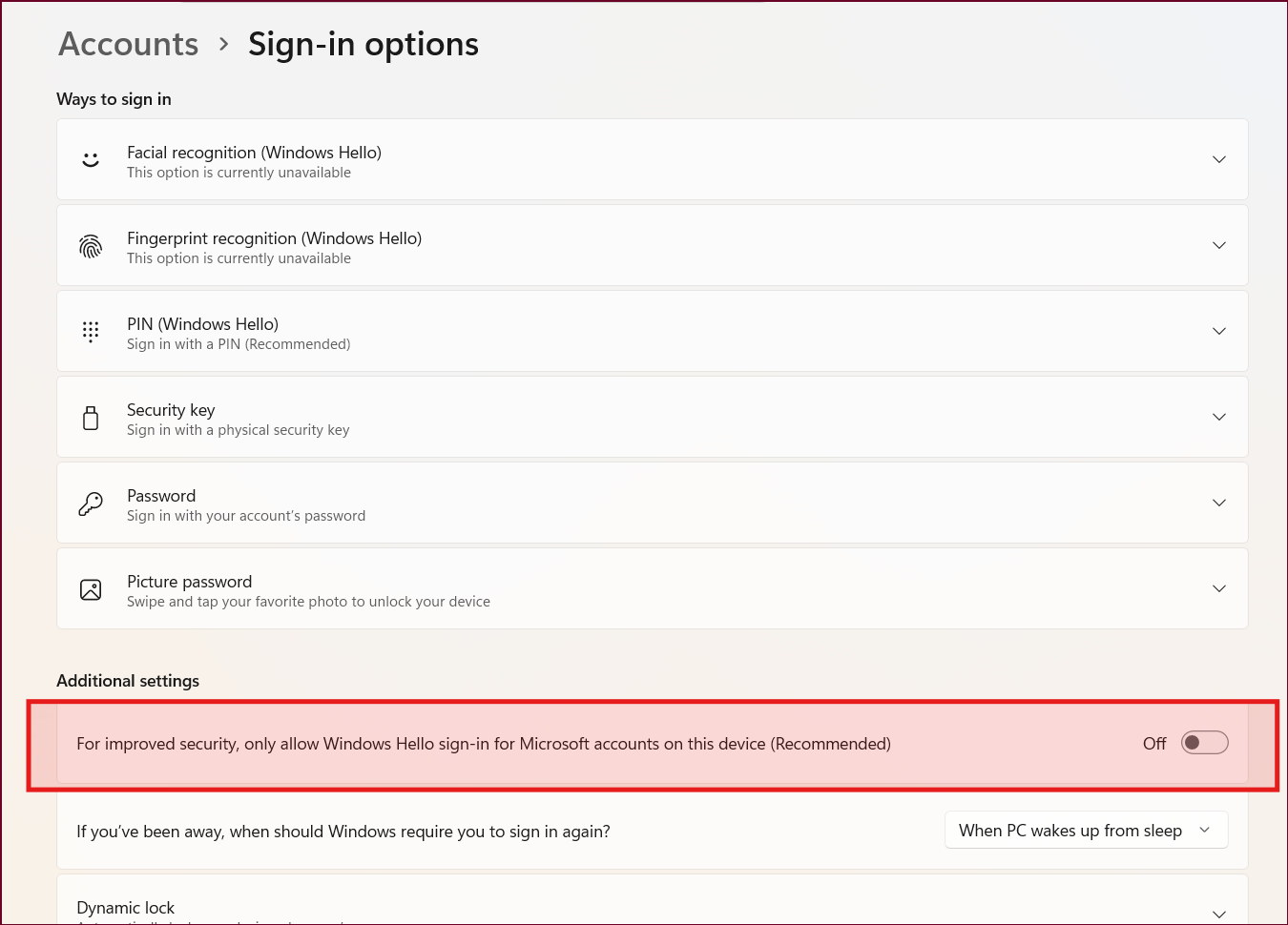
Task: Click the Security key USB icon
Action: (x=91, y=418)
